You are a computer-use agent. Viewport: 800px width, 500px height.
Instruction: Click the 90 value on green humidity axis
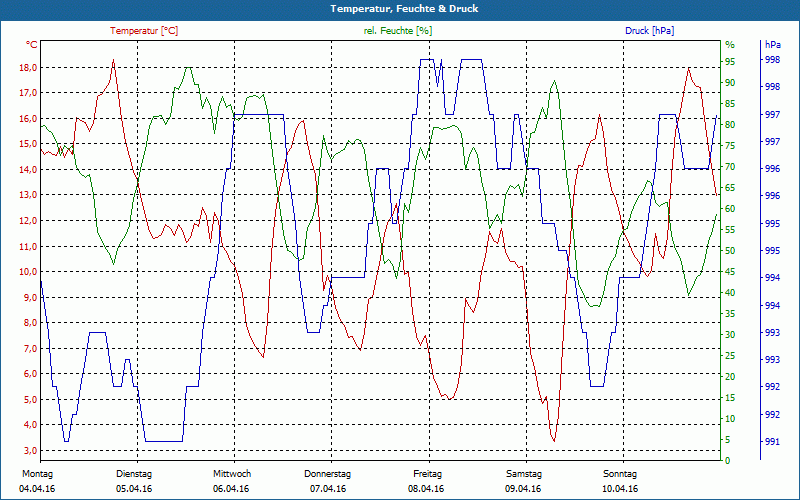pyautogui.click(x=730, y=83)
